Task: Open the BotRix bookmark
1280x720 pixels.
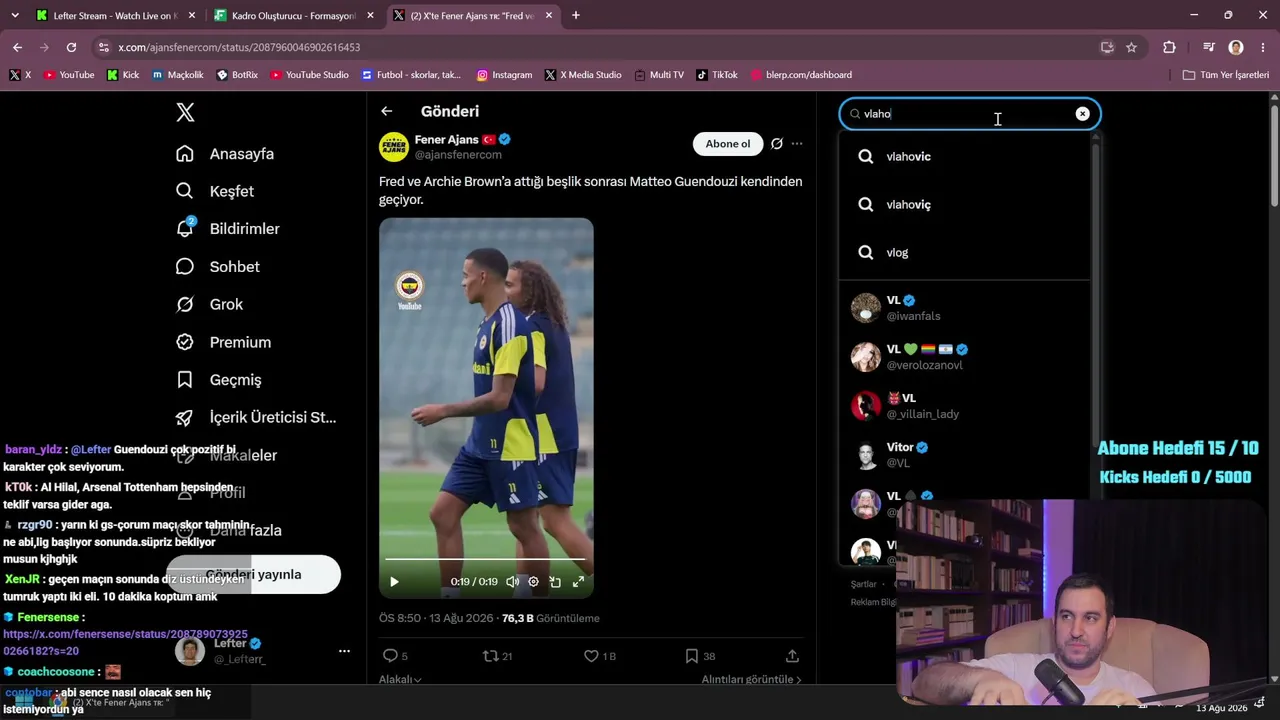Action: (x=237, y=75)
